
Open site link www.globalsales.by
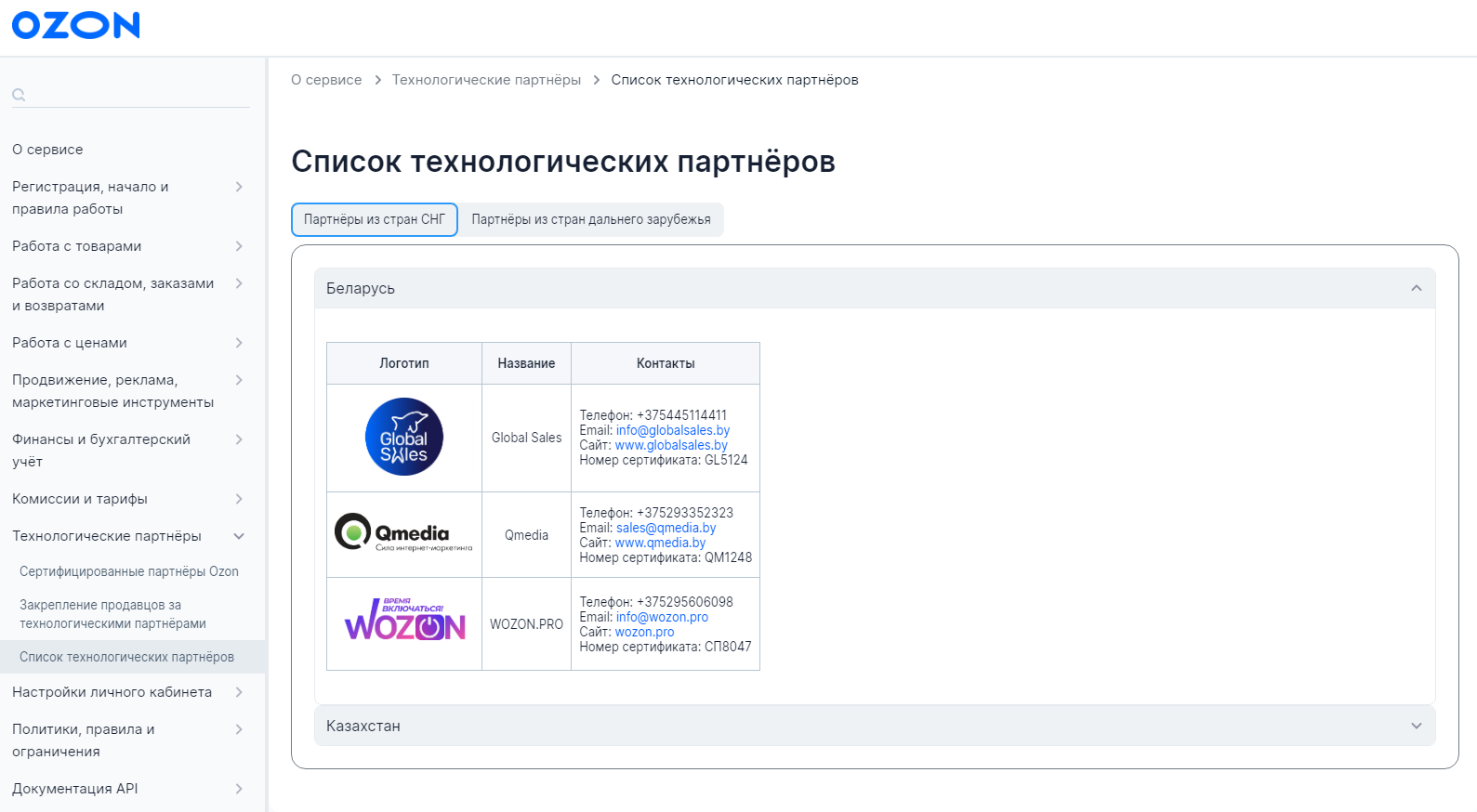click(671, 445)
